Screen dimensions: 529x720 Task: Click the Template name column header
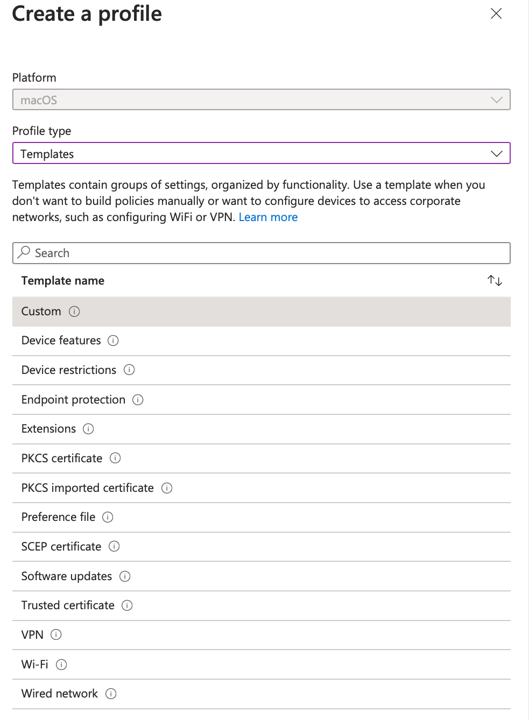tap(62, 281)
